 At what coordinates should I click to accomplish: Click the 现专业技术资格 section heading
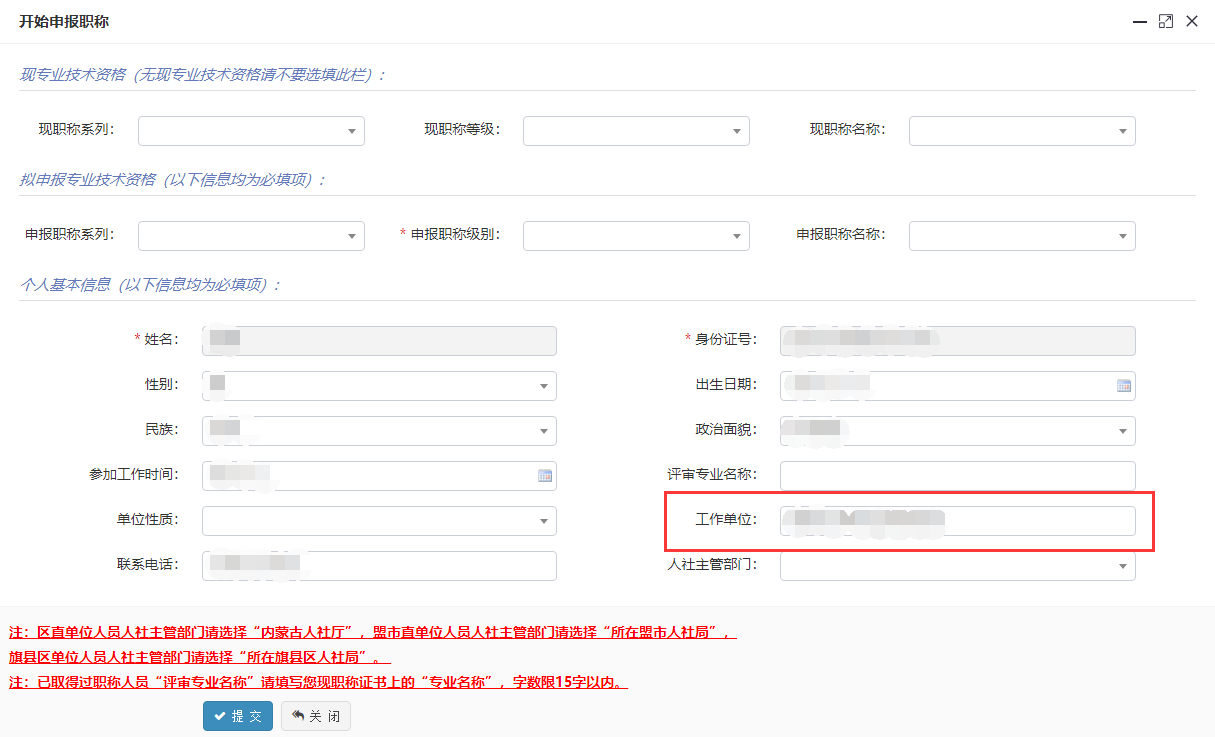[203, 75]
